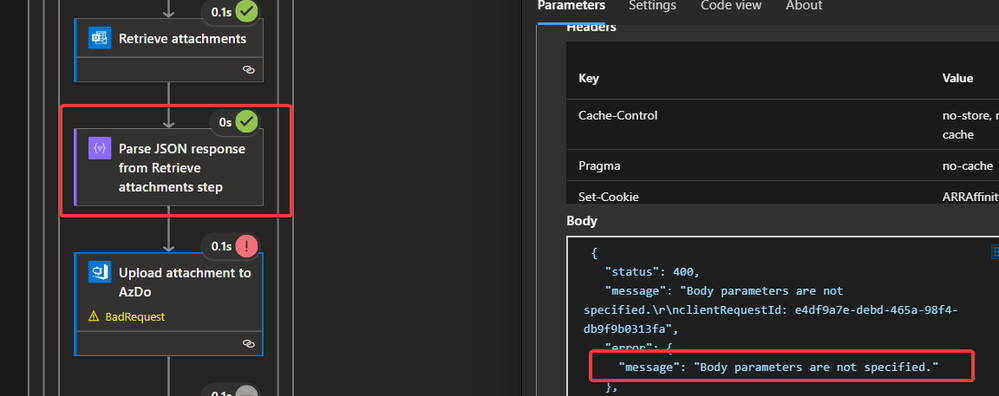Click the Outlook icon on Retrieve attachments
This screenshot has height=396, width=999.
click(99, 38)
